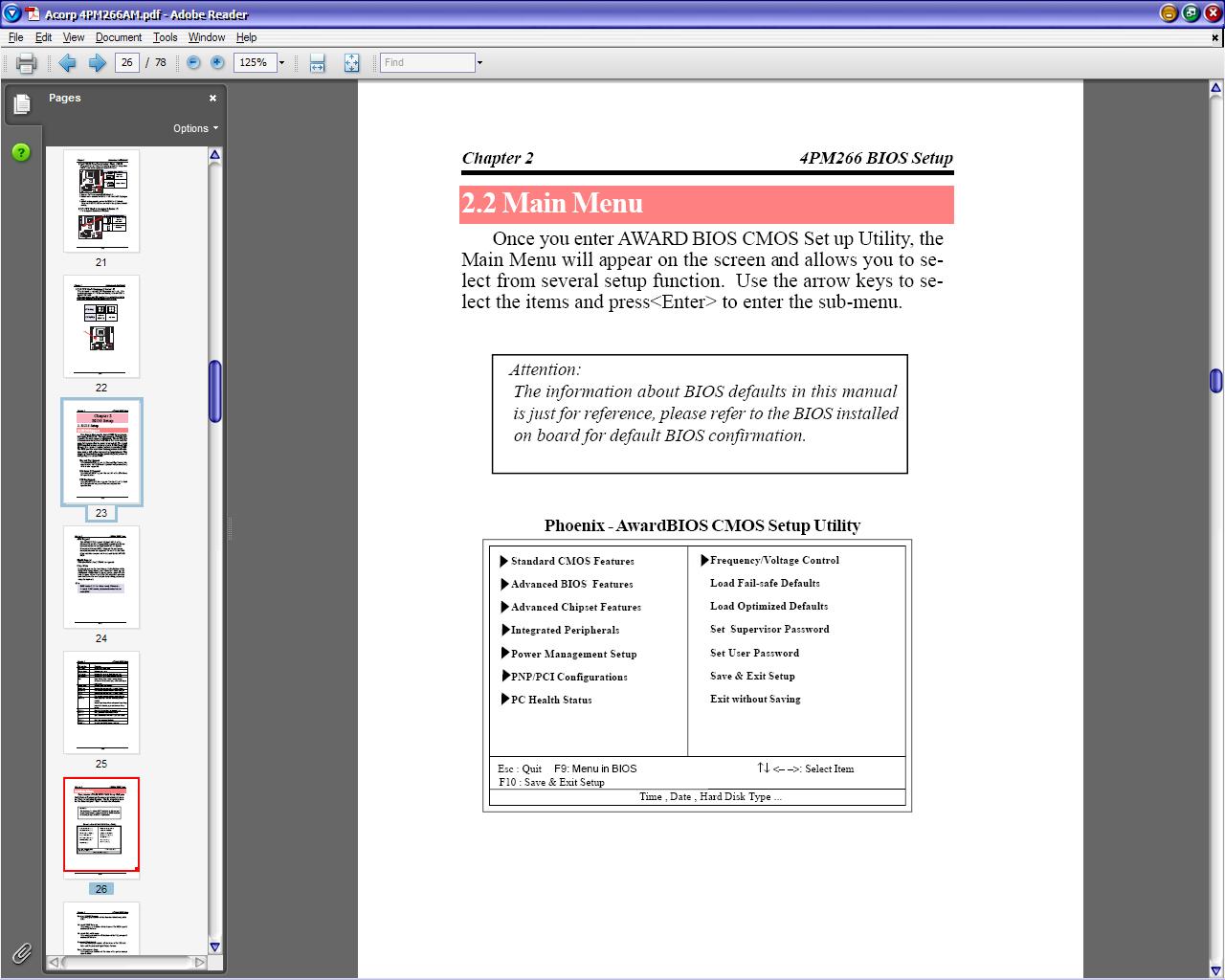
Task: Click the 'Attention:' note text
Action: click(x=545, y=369)
